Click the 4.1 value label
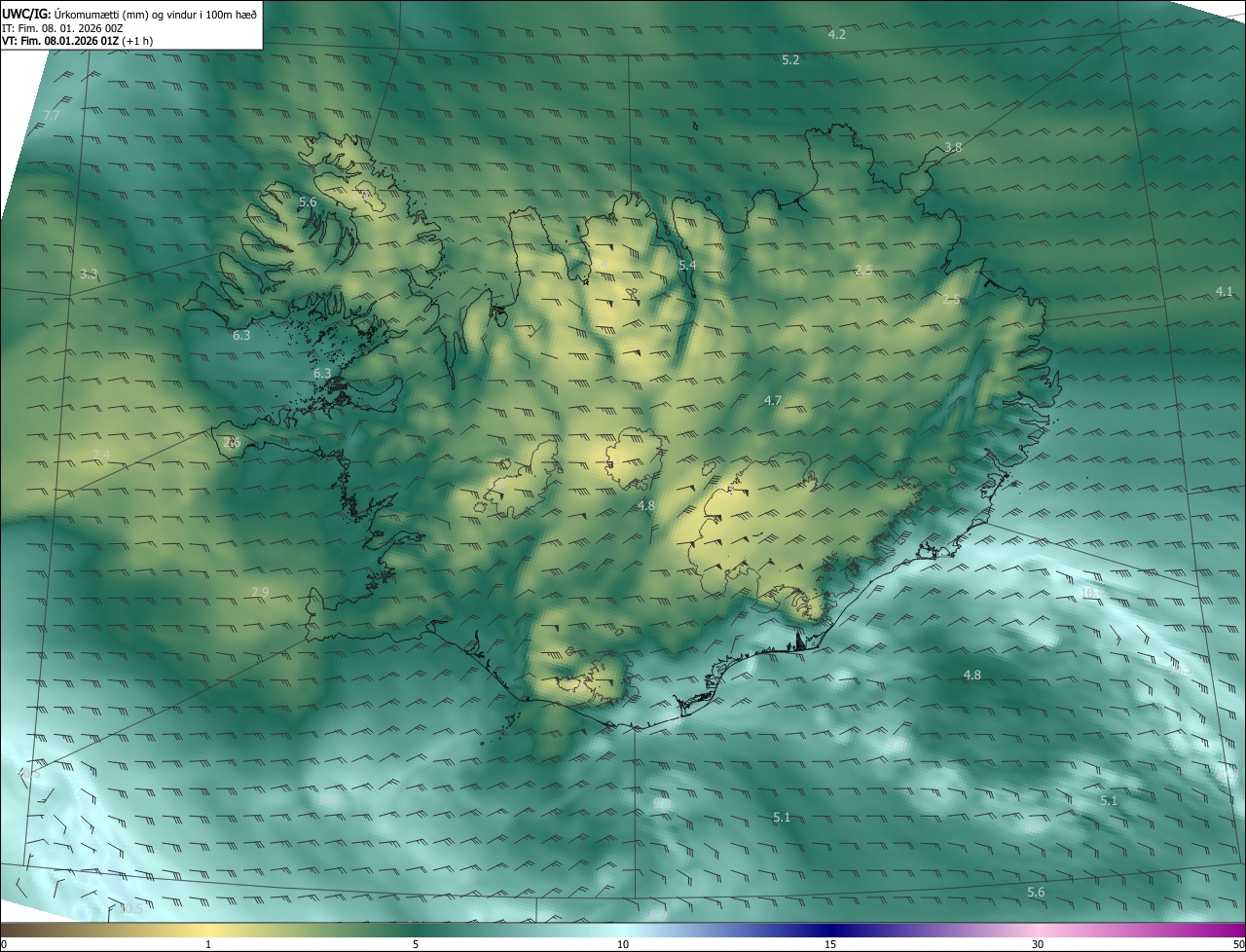1246x952 pixels. tap(1224, 292)
